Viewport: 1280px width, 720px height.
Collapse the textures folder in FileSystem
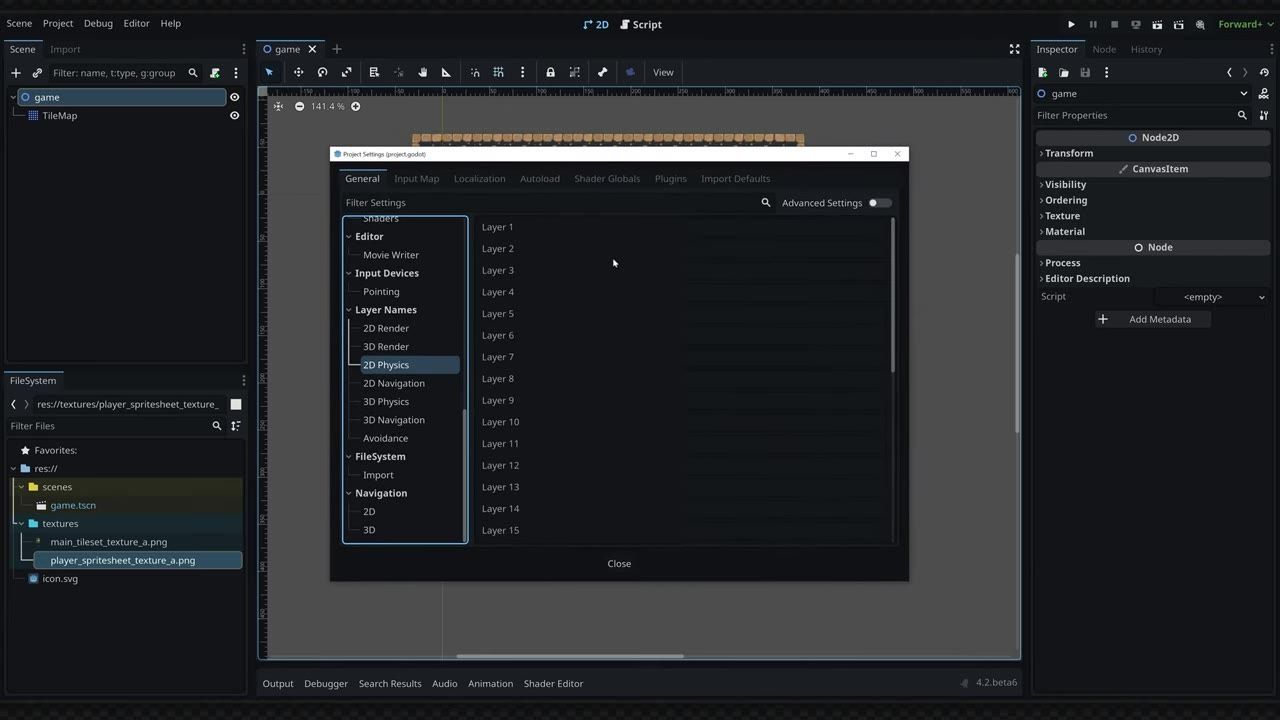tap(20, 524)
